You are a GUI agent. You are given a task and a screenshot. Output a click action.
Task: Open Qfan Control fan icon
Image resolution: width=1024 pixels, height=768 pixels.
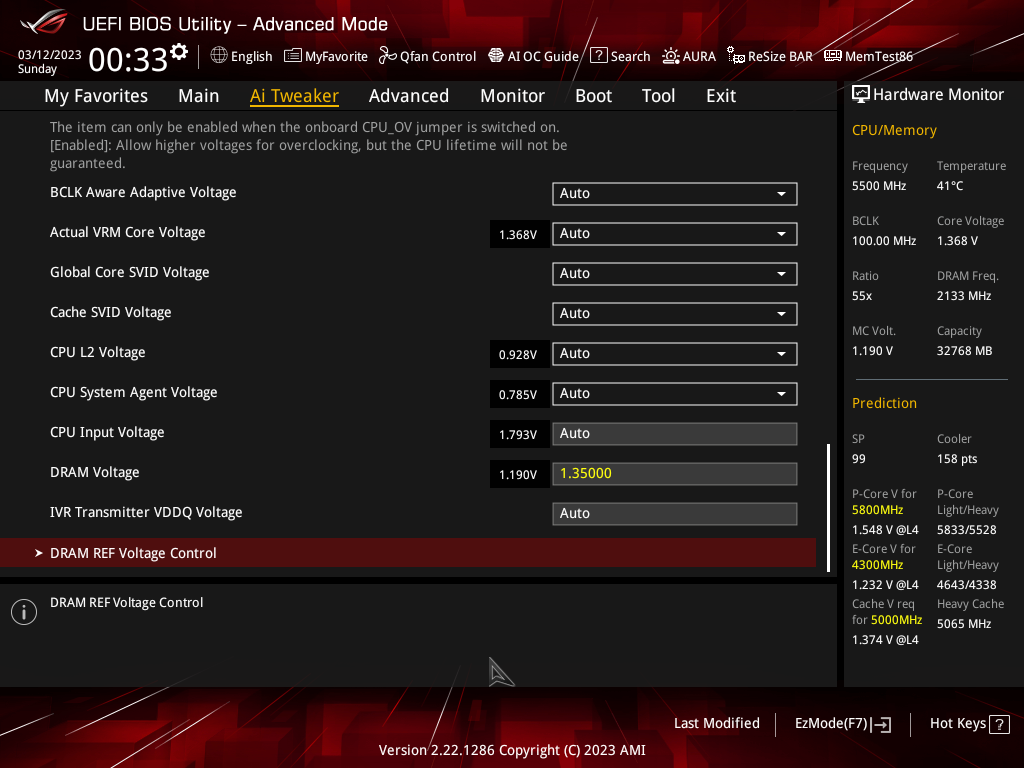(x=388, y=56)
